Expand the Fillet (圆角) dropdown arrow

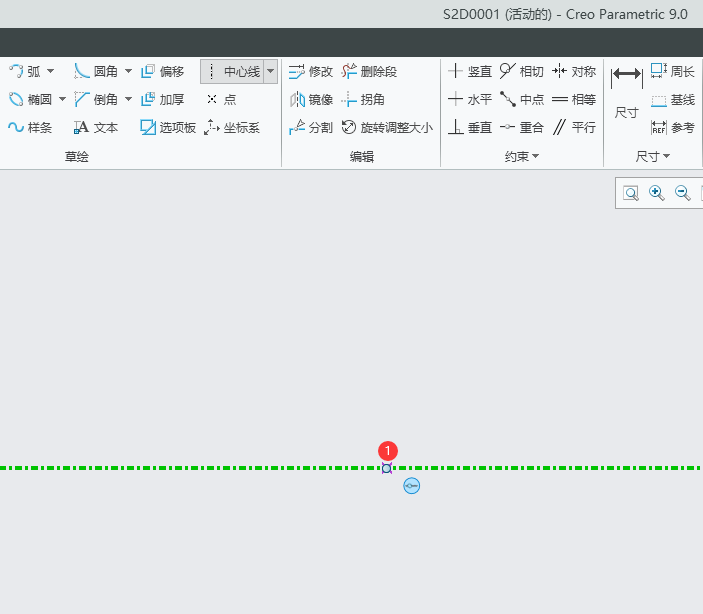pos(128,71)
